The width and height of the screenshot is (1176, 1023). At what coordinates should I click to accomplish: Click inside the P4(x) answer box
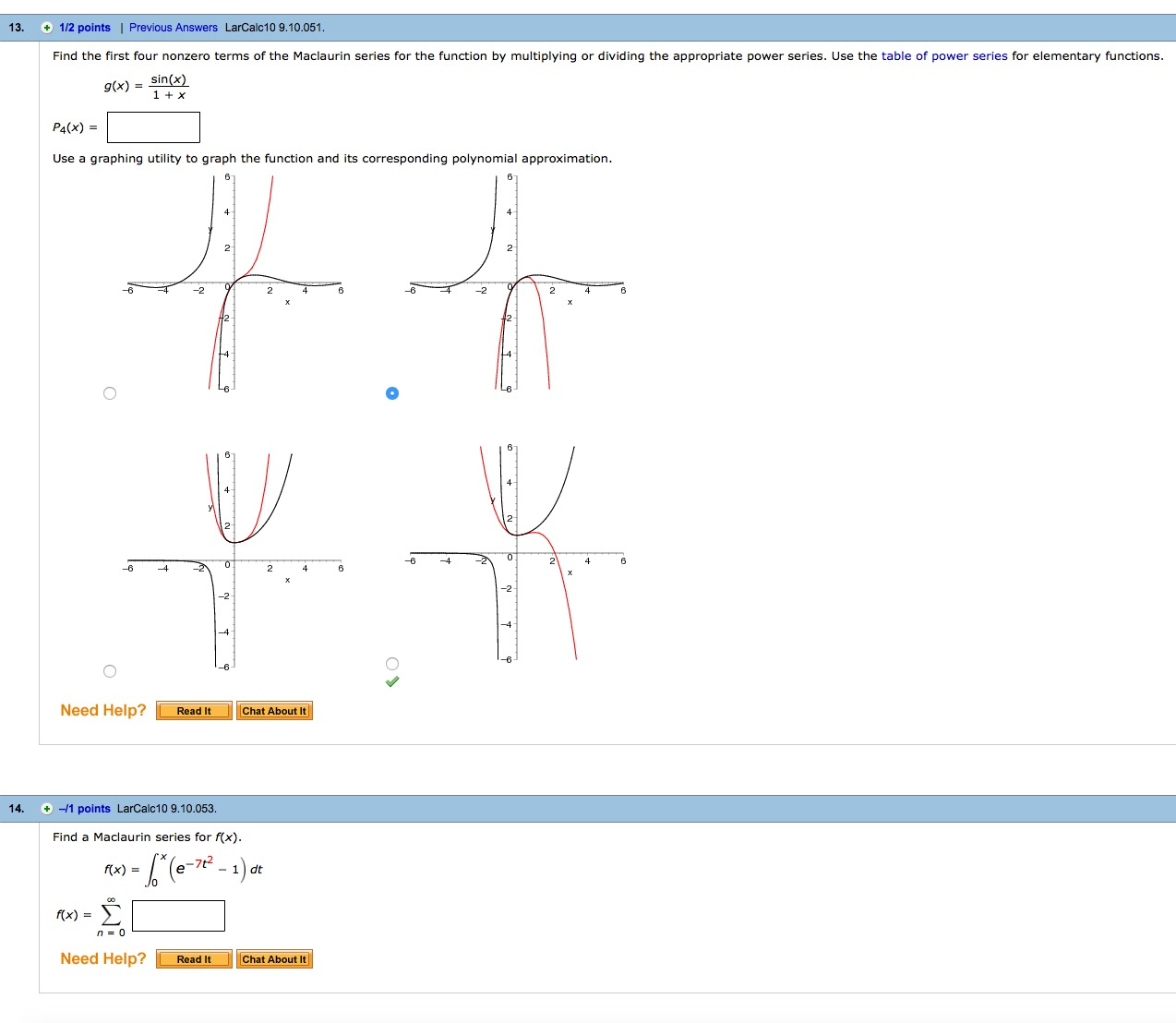pyautogui.click(x=153, y=126)
